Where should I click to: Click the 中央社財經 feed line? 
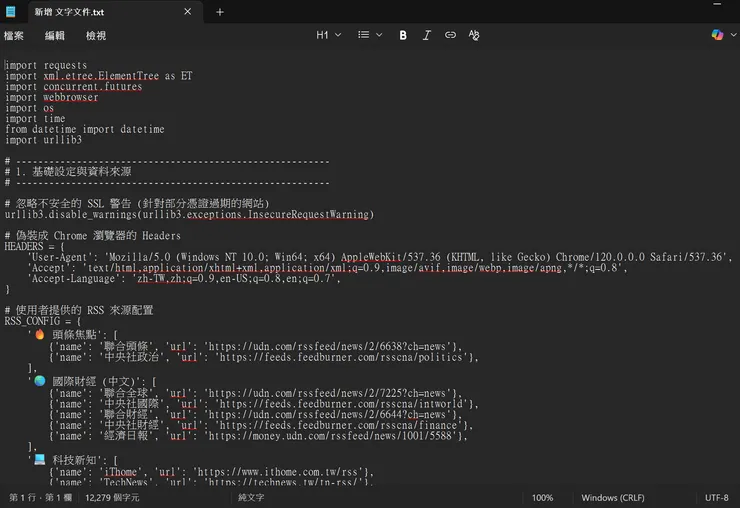pos(261,425)
